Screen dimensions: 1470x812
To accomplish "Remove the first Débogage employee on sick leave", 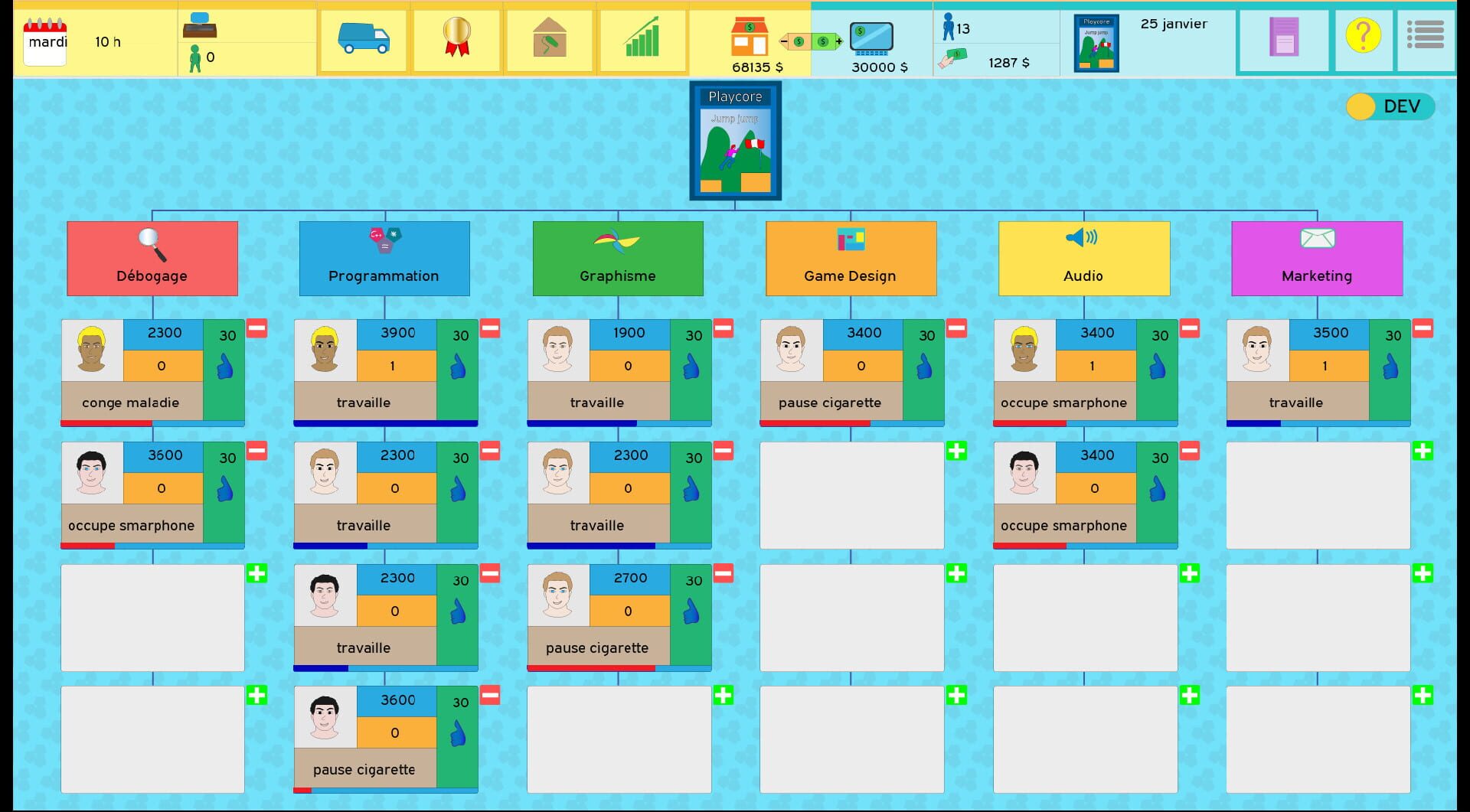I will click(257, 328).
